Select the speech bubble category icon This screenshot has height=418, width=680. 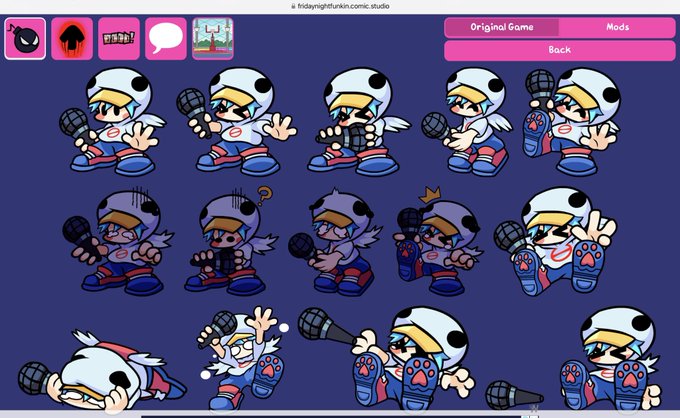(x=166, y=39)
